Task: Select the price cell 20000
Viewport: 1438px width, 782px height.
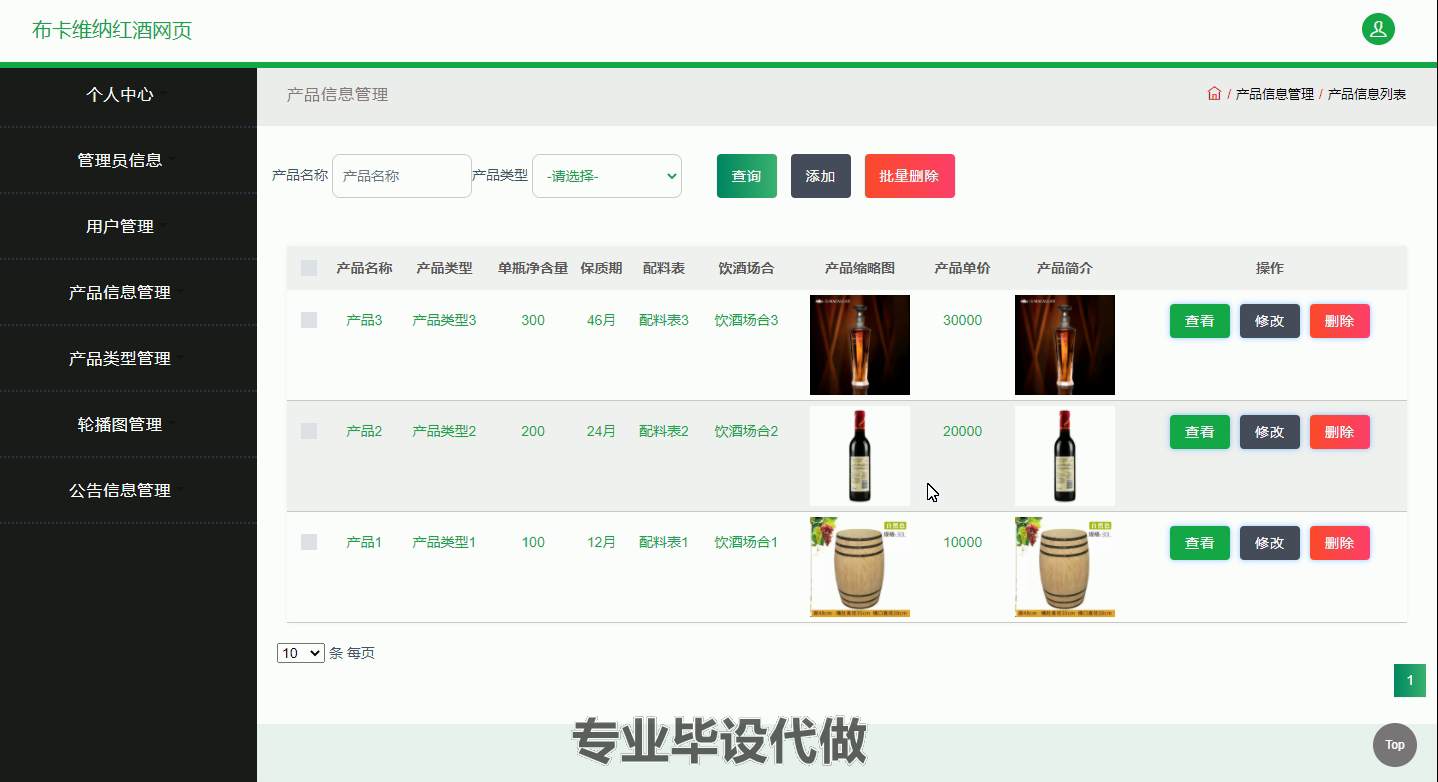Action: click(962, 431)
